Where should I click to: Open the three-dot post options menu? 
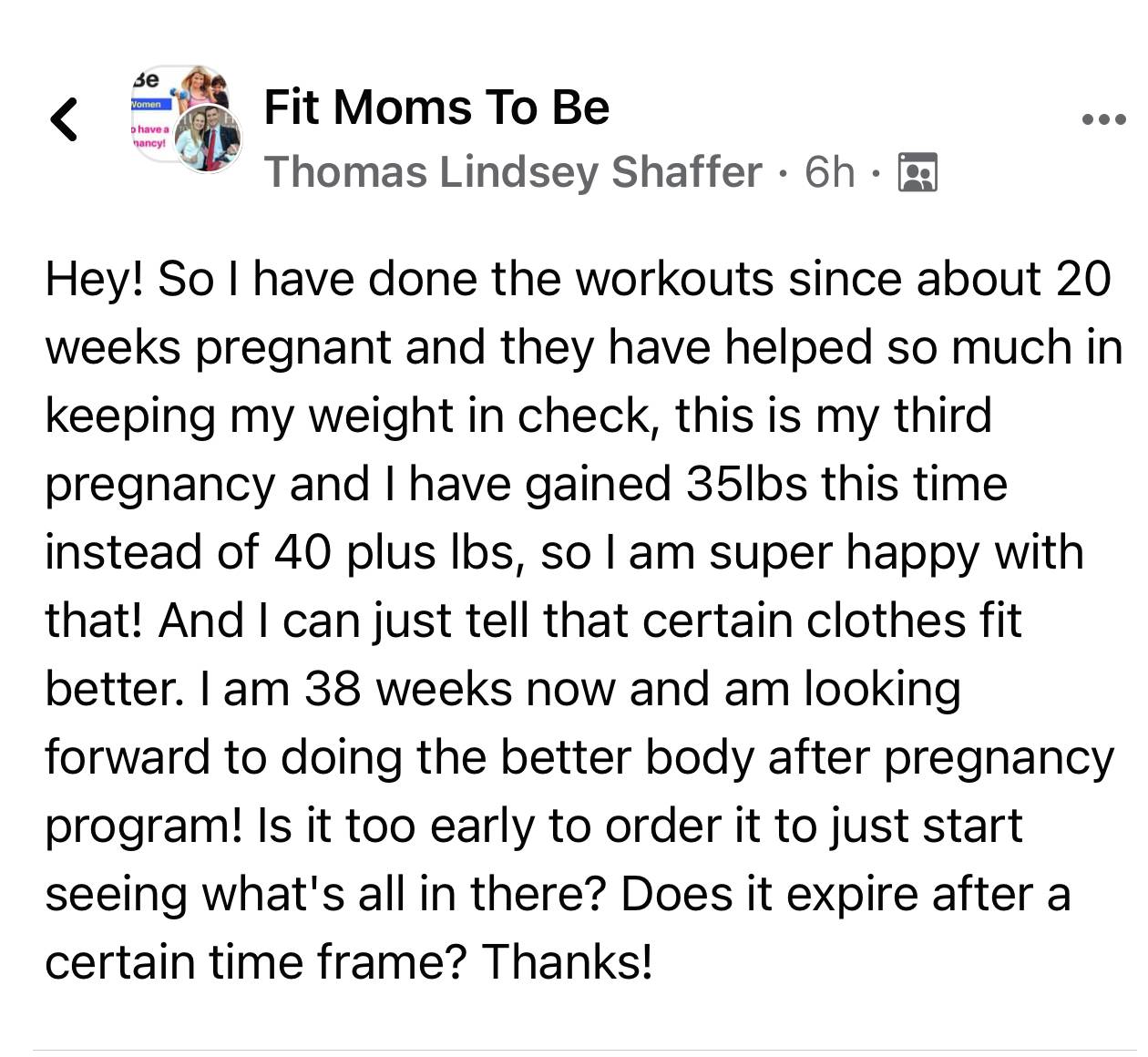(1104, 119)
